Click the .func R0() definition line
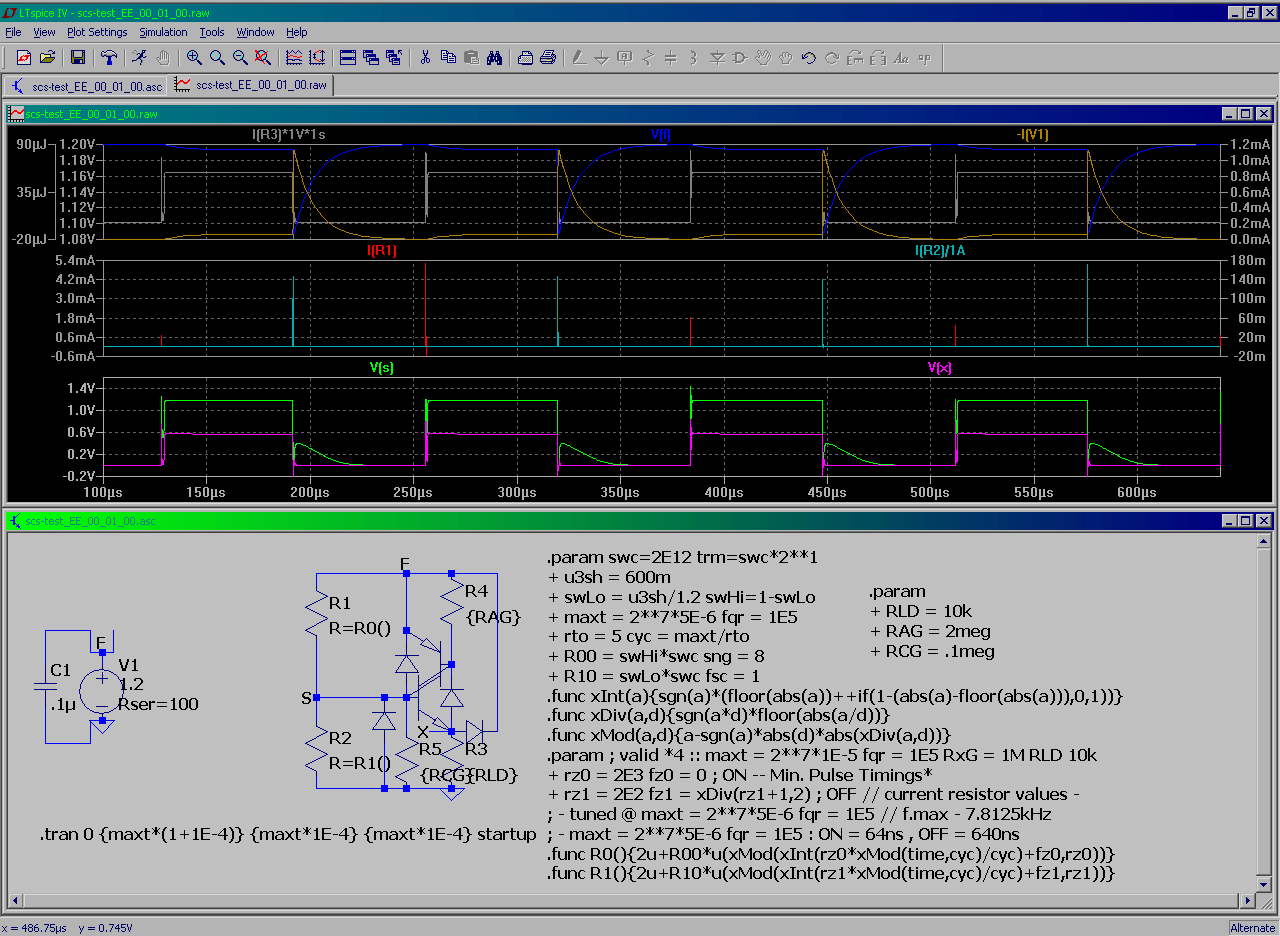Image resolution: width=1280 pixels, height=936 pixels. 831,854
